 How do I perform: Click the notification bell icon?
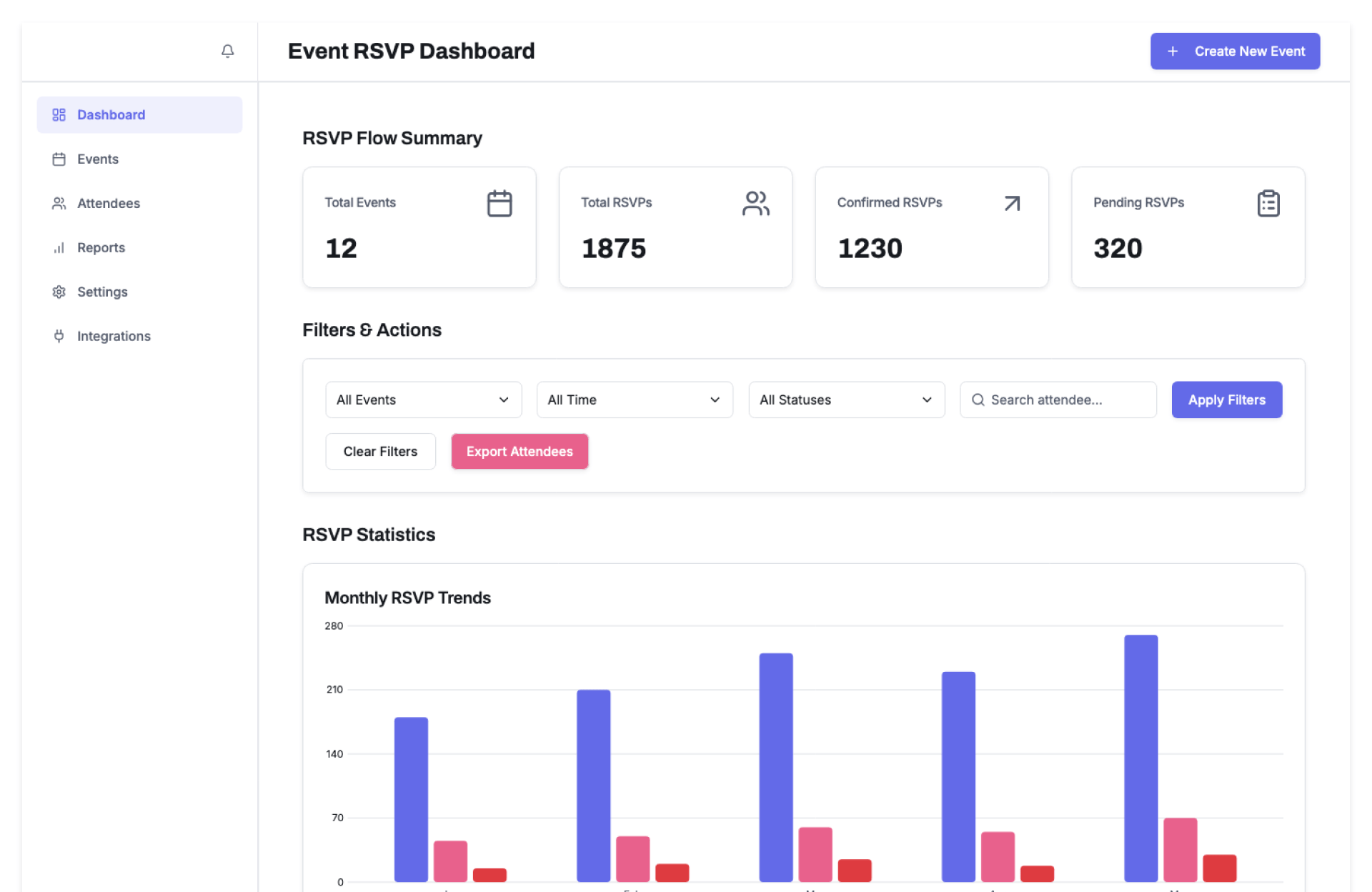(227, 51)
